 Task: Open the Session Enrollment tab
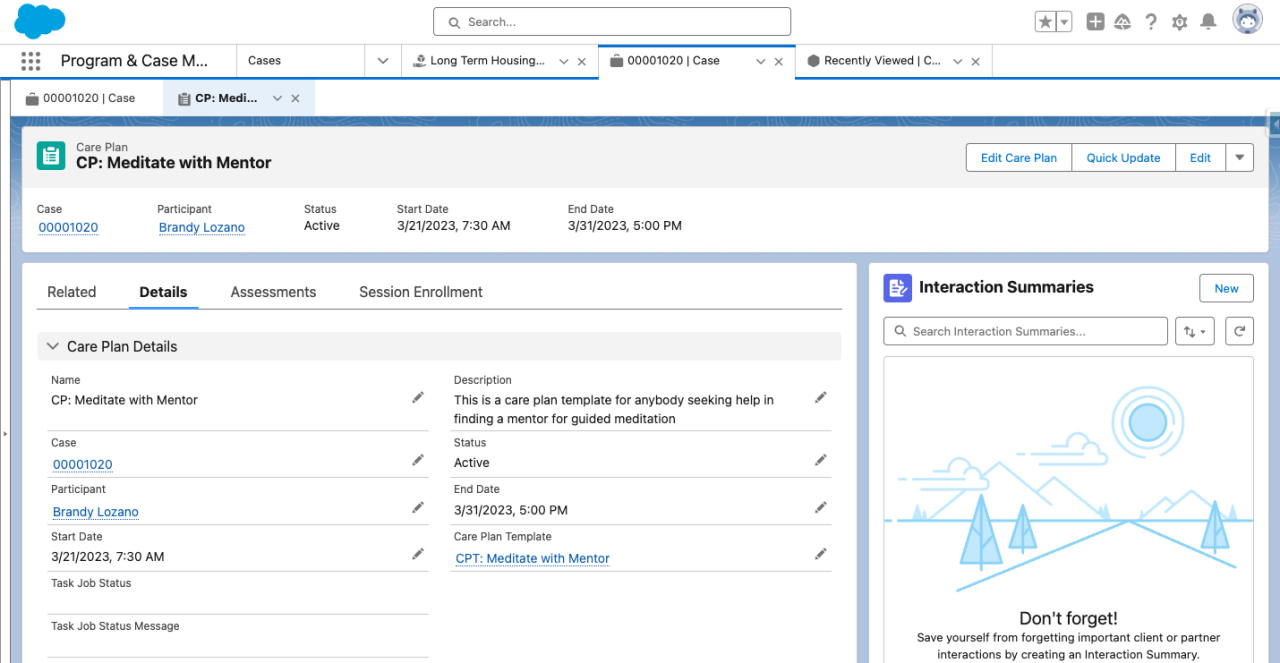coord(421,292)
